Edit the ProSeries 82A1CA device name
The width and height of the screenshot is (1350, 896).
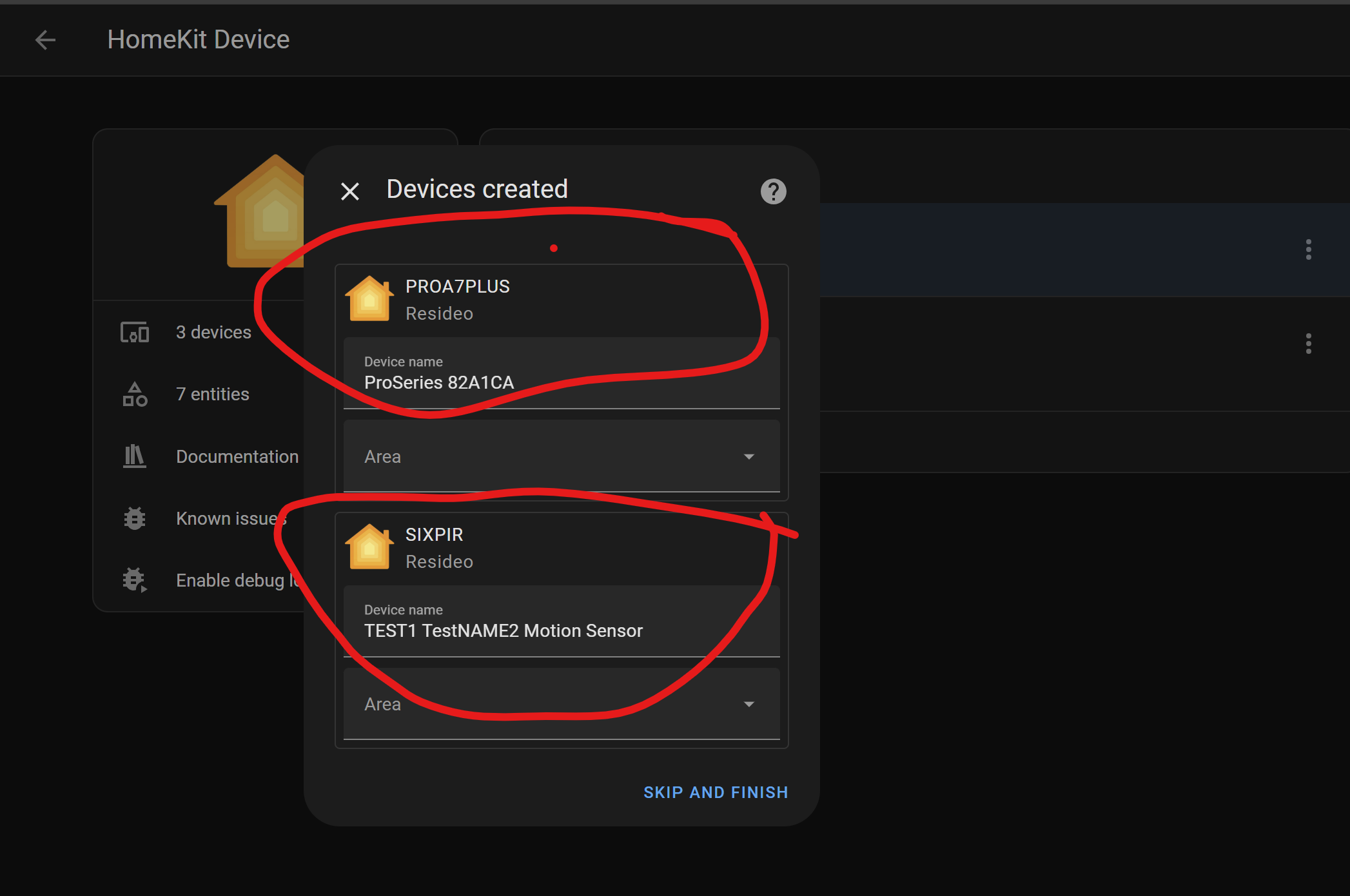pos(562,373)
